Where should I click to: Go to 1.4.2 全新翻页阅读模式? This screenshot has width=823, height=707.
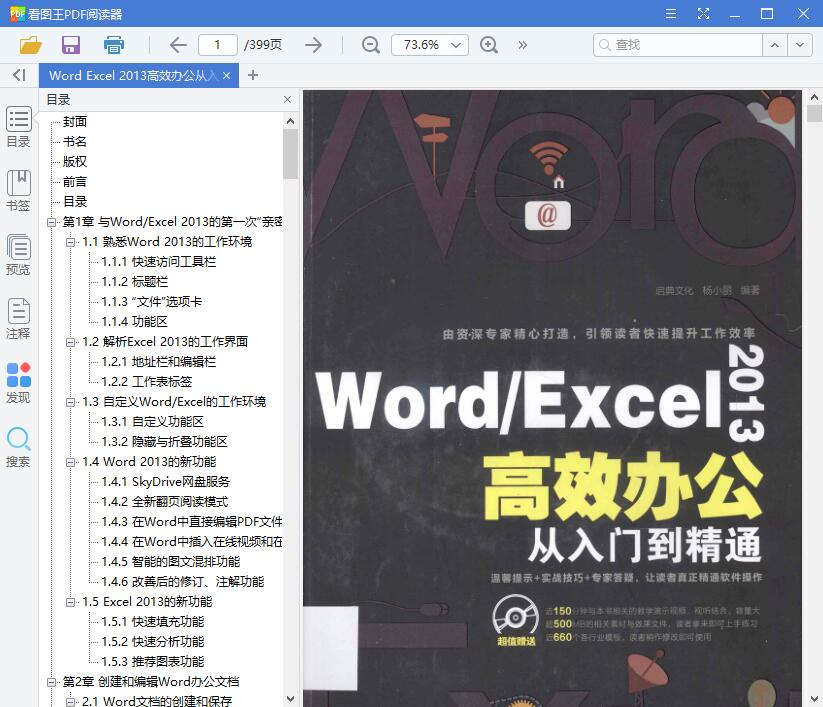click(x=164, y=502)
